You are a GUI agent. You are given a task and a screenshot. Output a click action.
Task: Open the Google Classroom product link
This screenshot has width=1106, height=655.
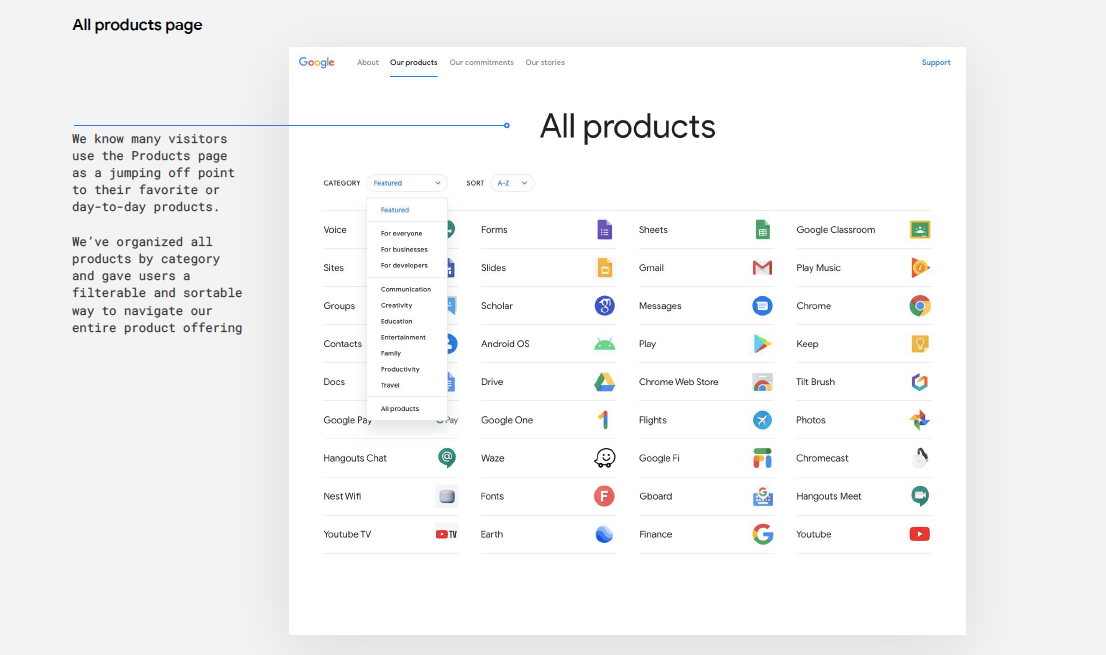tap(836, 230)
